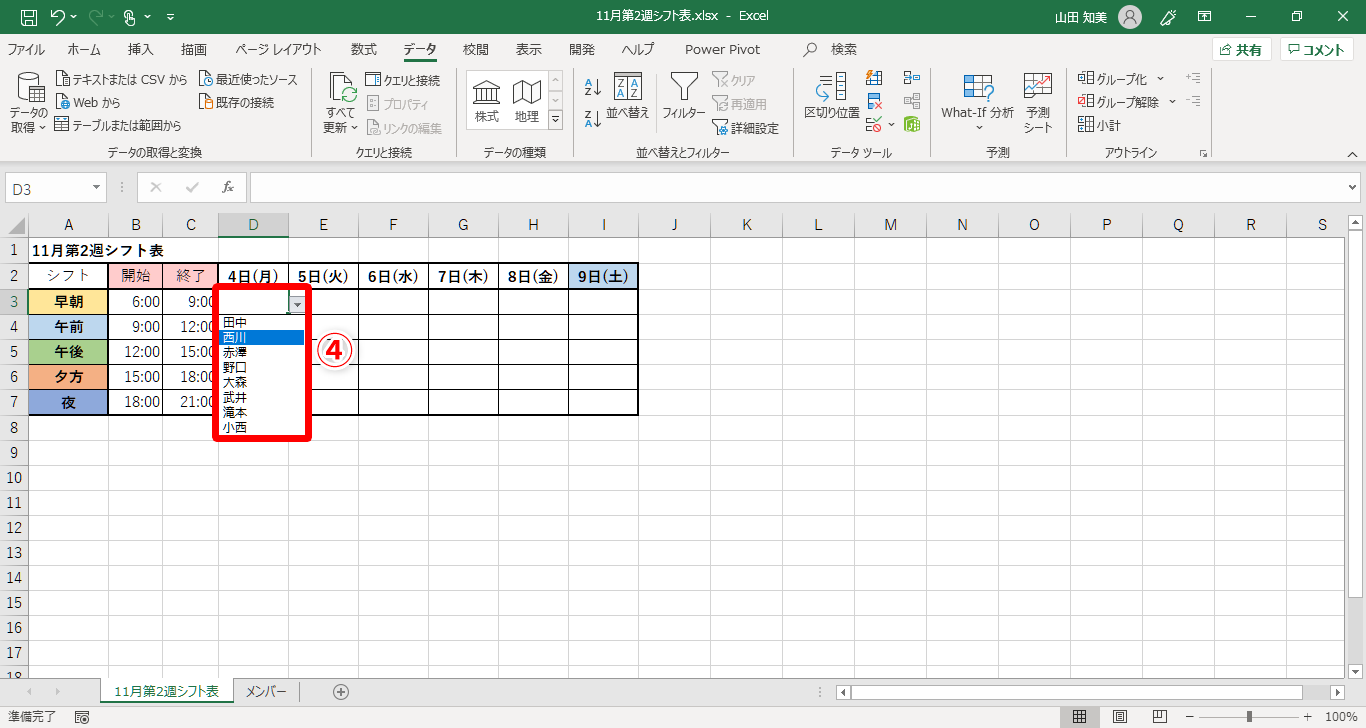
Task: Switch to the ホーム tab
Action: (84, 49)
